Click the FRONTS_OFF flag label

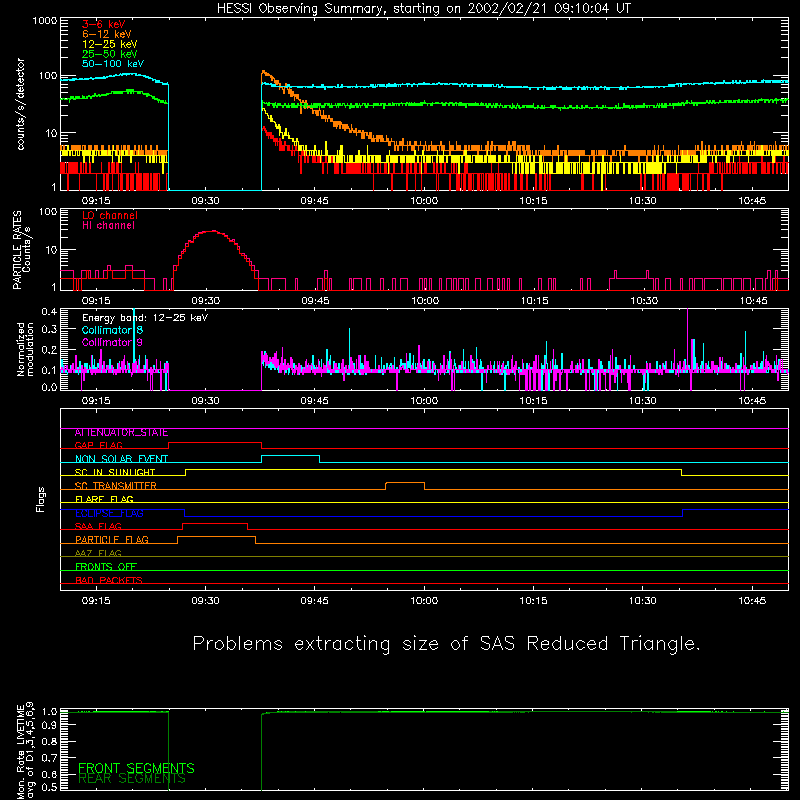(x=106, y=567)
